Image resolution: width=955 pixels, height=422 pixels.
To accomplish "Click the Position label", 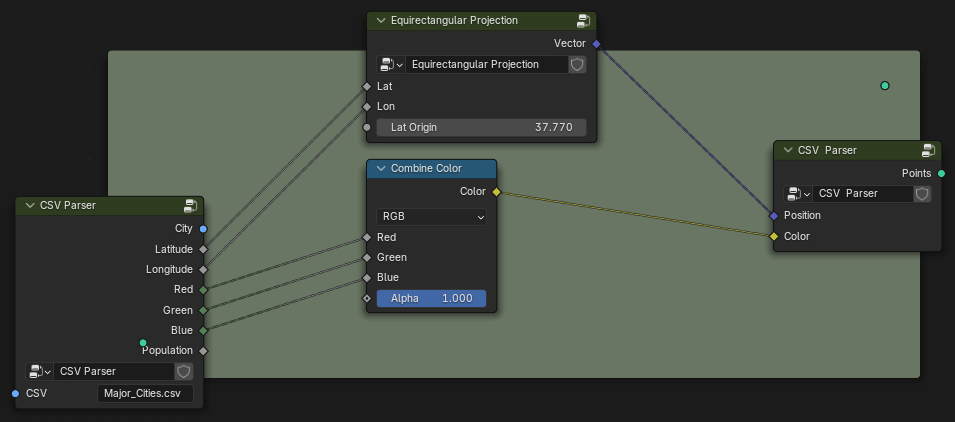I will 802,216.
